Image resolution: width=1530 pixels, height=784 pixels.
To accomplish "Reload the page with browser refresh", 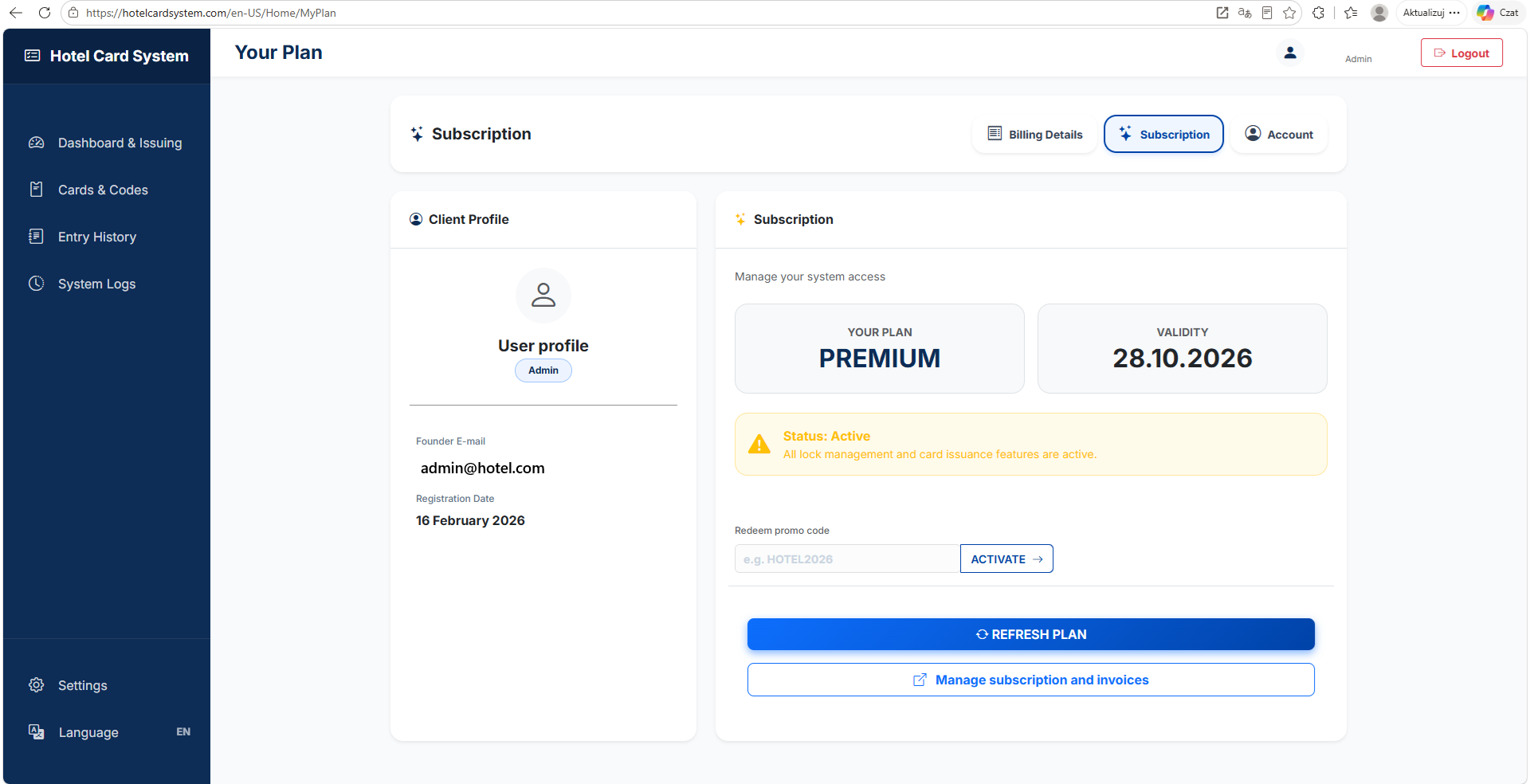I will [45, 13].
